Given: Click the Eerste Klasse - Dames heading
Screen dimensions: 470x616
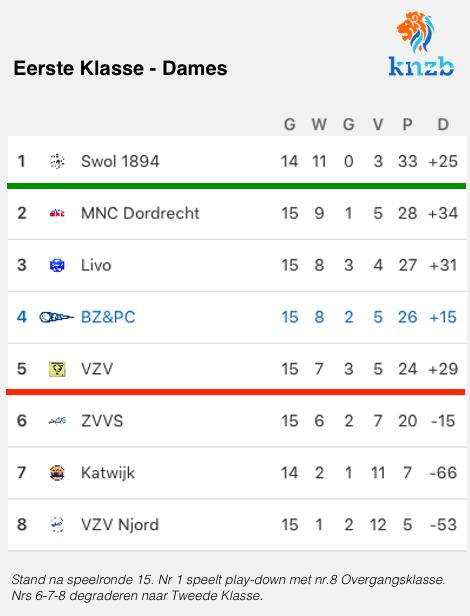Looking at the screenshot, I should point(120,68).
